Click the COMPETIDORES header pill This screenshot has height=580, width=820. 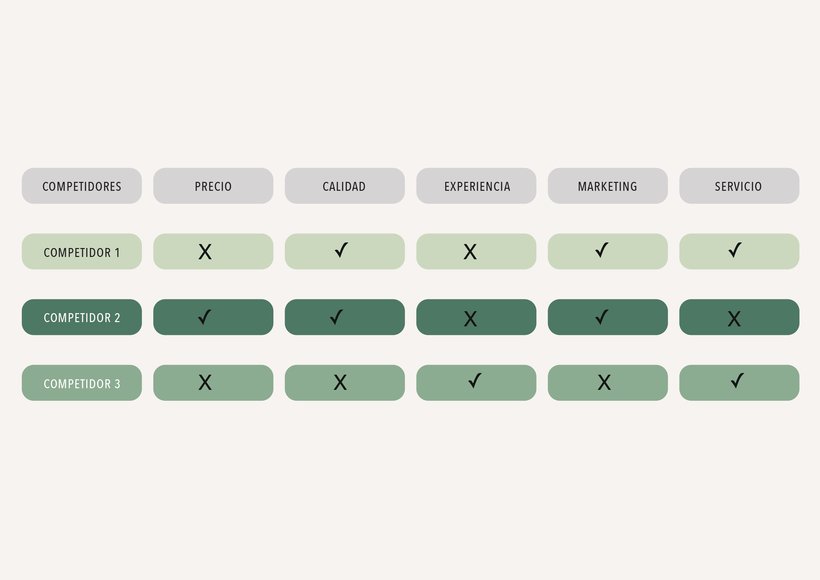82,186
